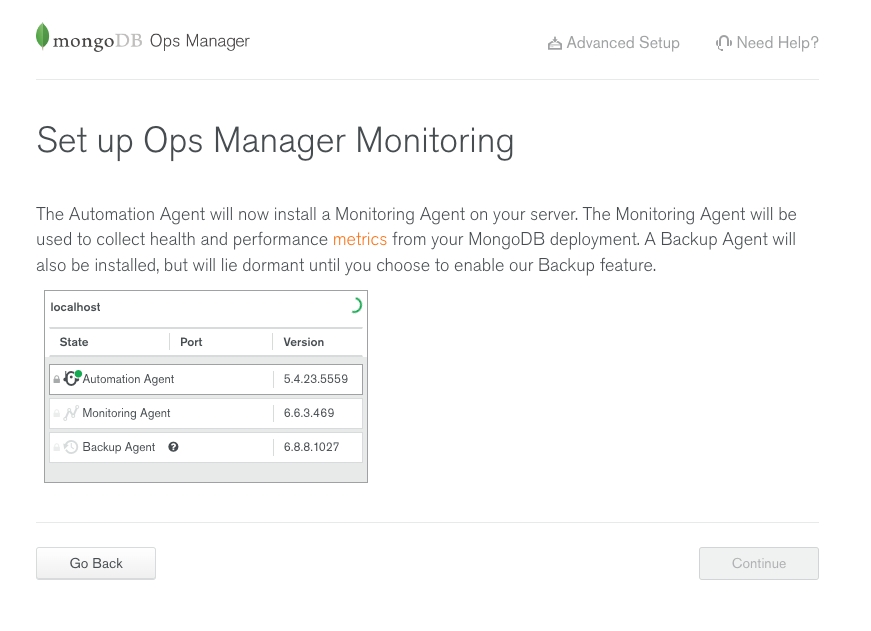Image resolution: width=871 pixels, height=631 pixels.
Task: Open the Advanced Setup link
Action: 622,43
